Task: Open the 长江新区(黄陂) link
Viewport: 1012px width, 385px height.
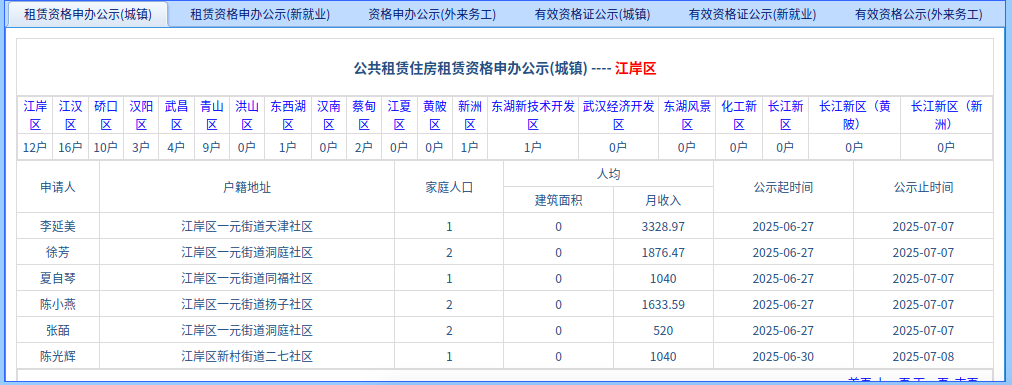Action: [x=855, y=115]
